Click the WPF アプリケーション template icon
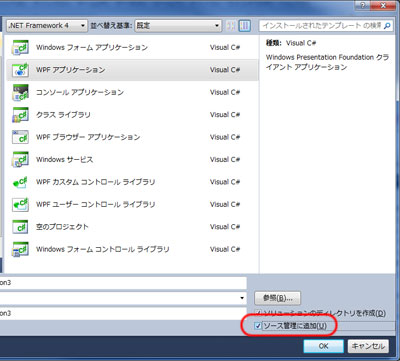400x361 pixels. pos(20,70)
